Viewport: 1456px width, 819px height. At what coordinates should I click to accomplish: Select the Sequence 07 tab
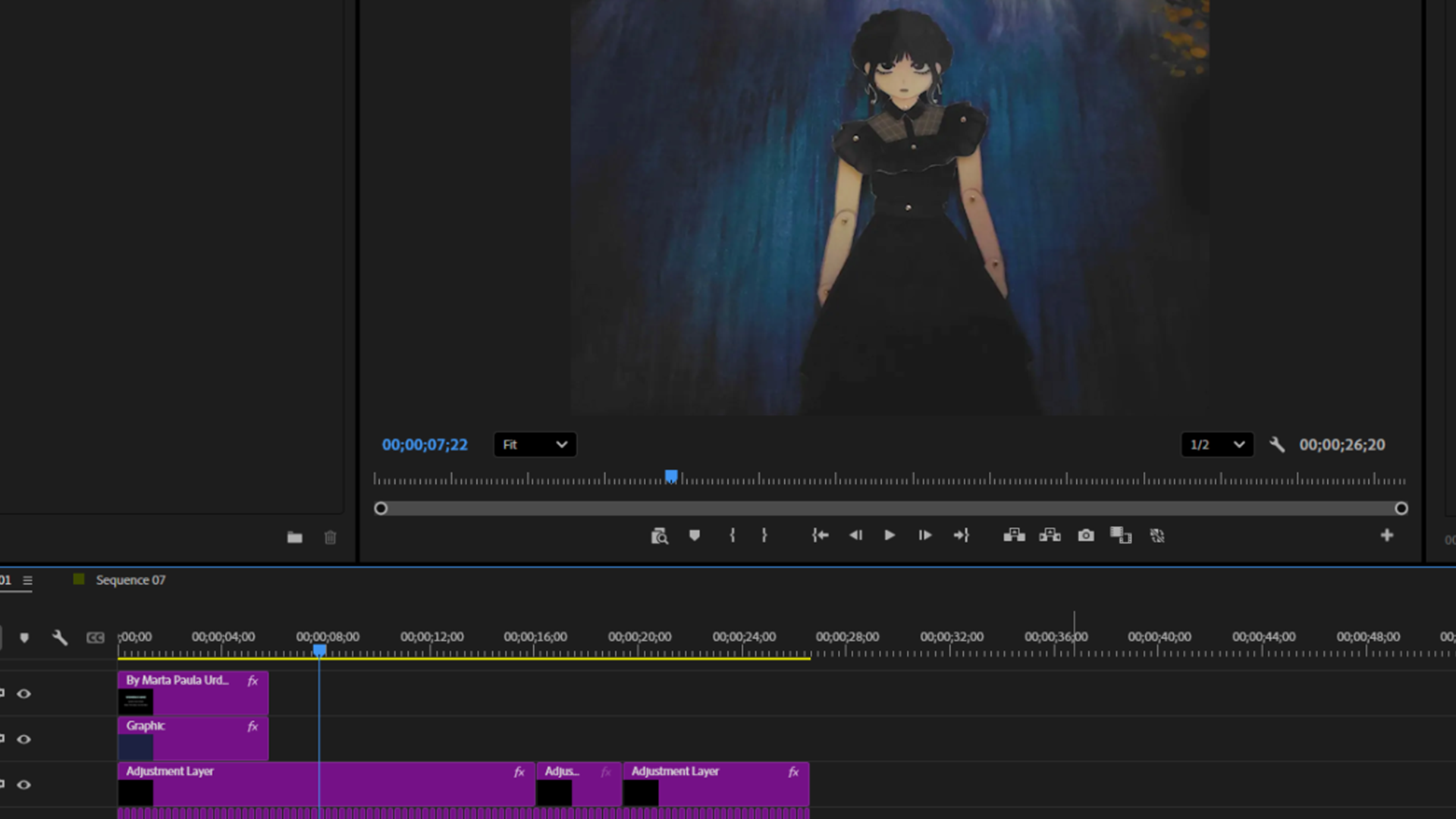pyautogui.click(x=130, y=580)
